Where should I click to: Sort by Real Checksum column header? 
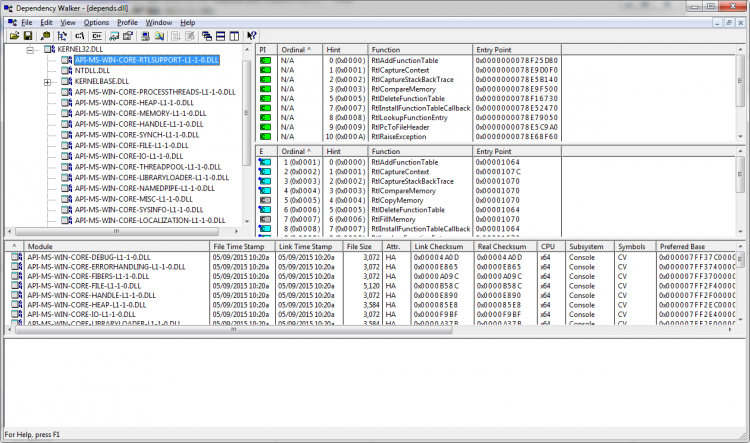pyautogui.click(x=505, y=247)
